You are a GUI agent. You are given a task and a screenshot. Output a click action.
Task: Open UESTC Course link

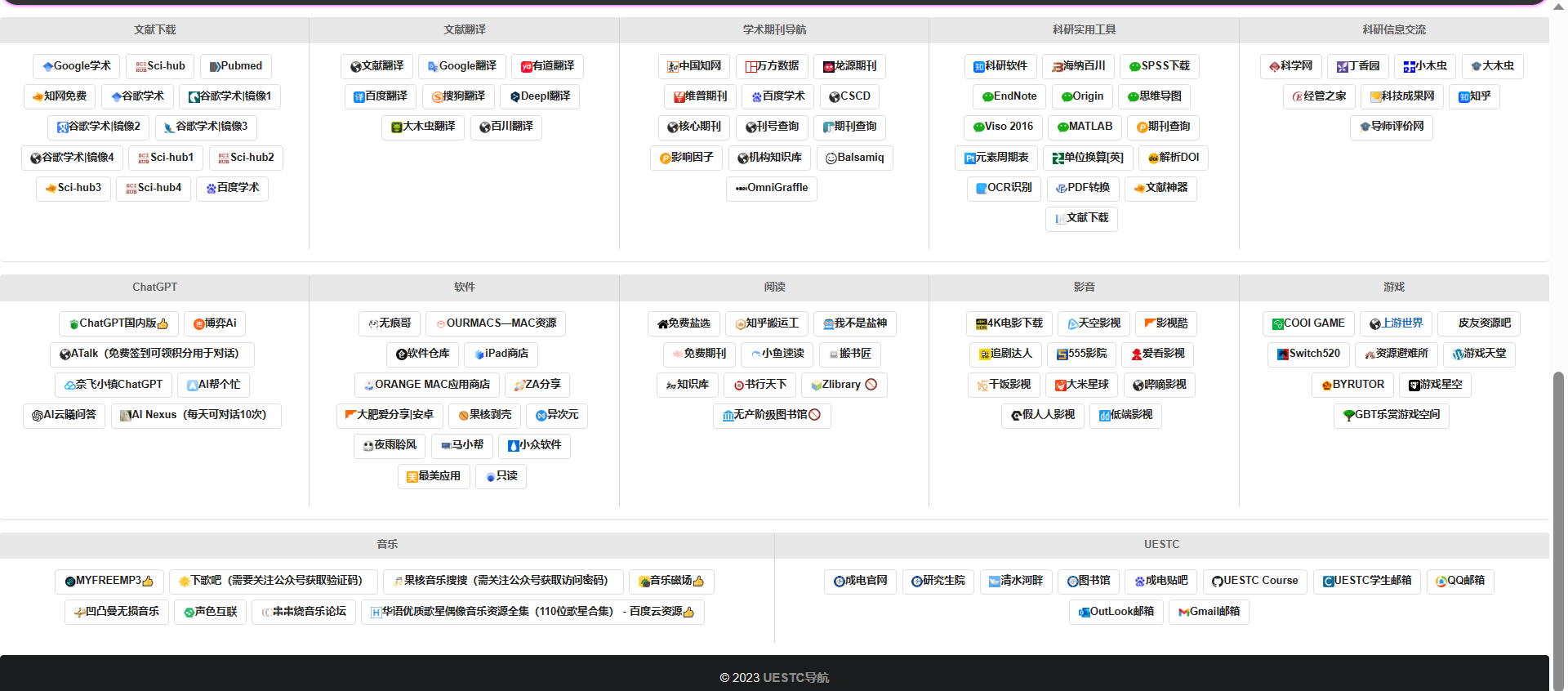coord(1255,581)
